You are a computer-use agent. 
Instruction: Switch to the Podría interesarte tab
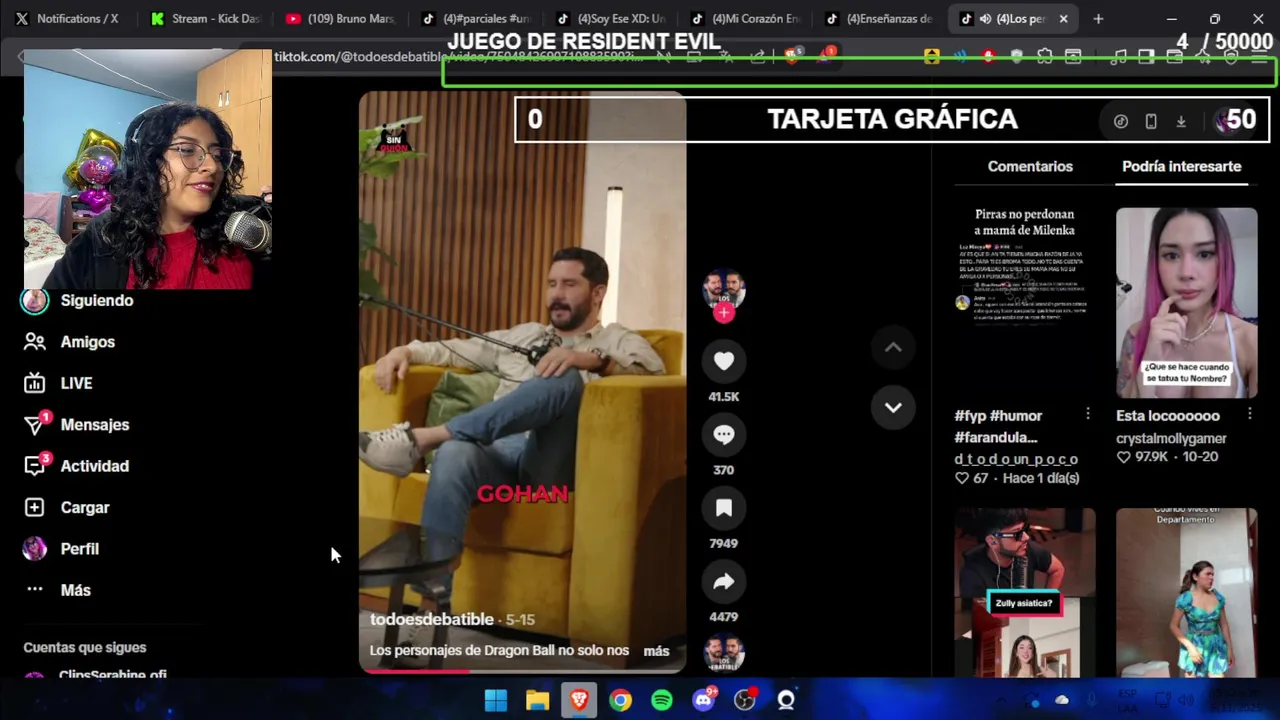click(x=1181, y=167)
